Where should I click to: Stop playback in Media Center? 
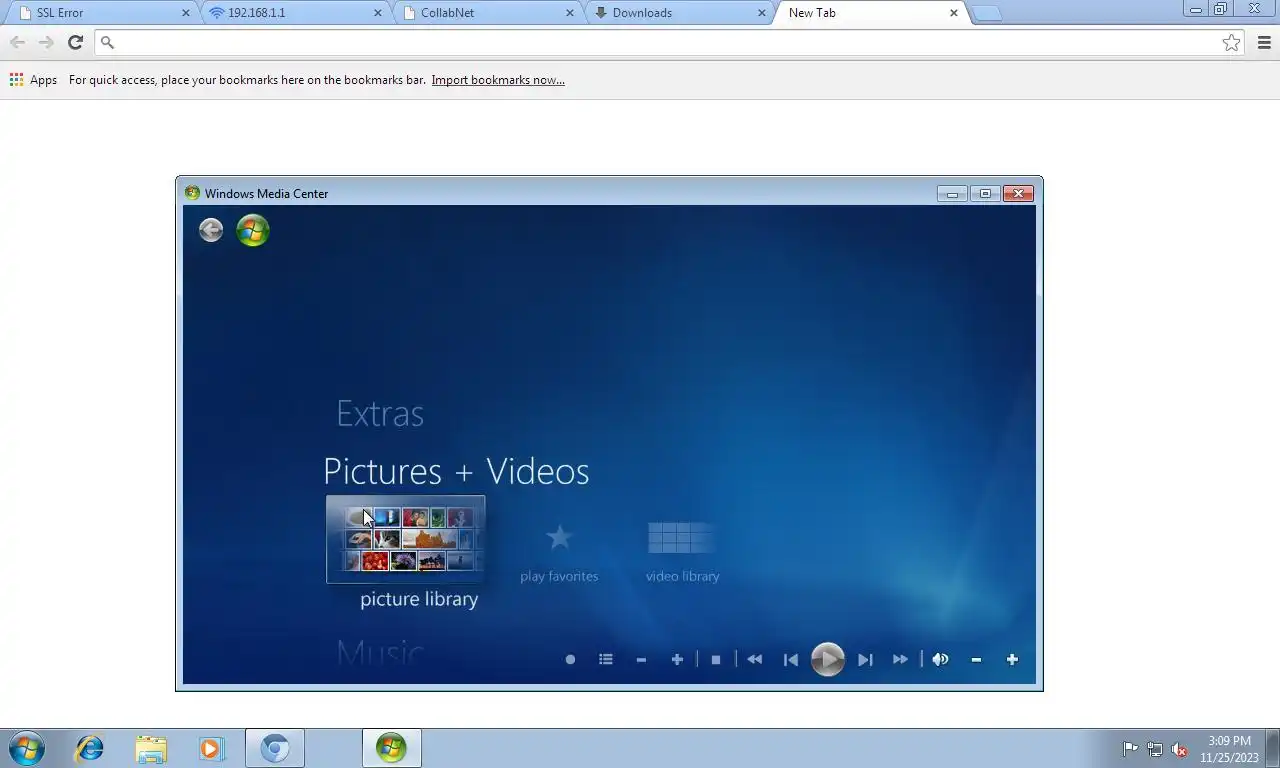click(716, 660)
